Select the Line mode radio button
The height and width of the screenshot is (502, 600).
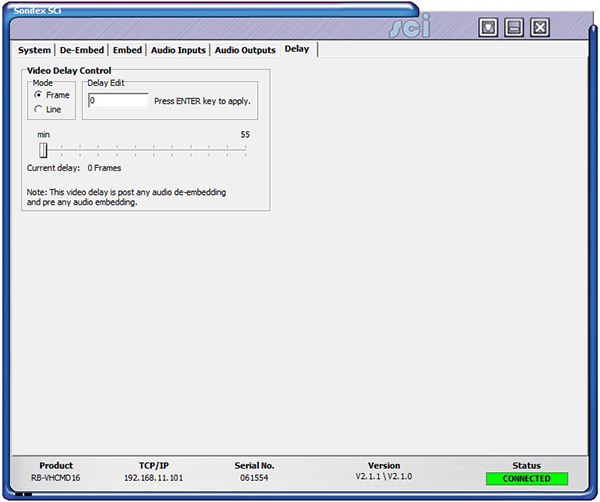point(38,109)
